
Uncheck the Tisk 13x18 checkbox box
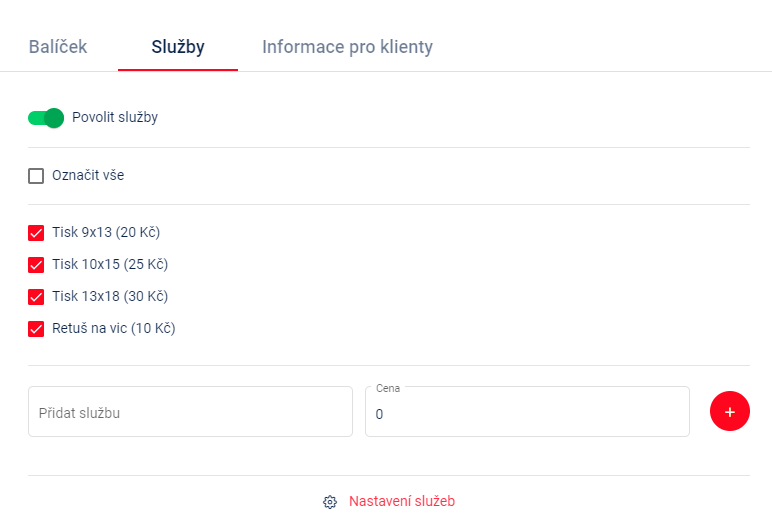[x=36, y=297]
